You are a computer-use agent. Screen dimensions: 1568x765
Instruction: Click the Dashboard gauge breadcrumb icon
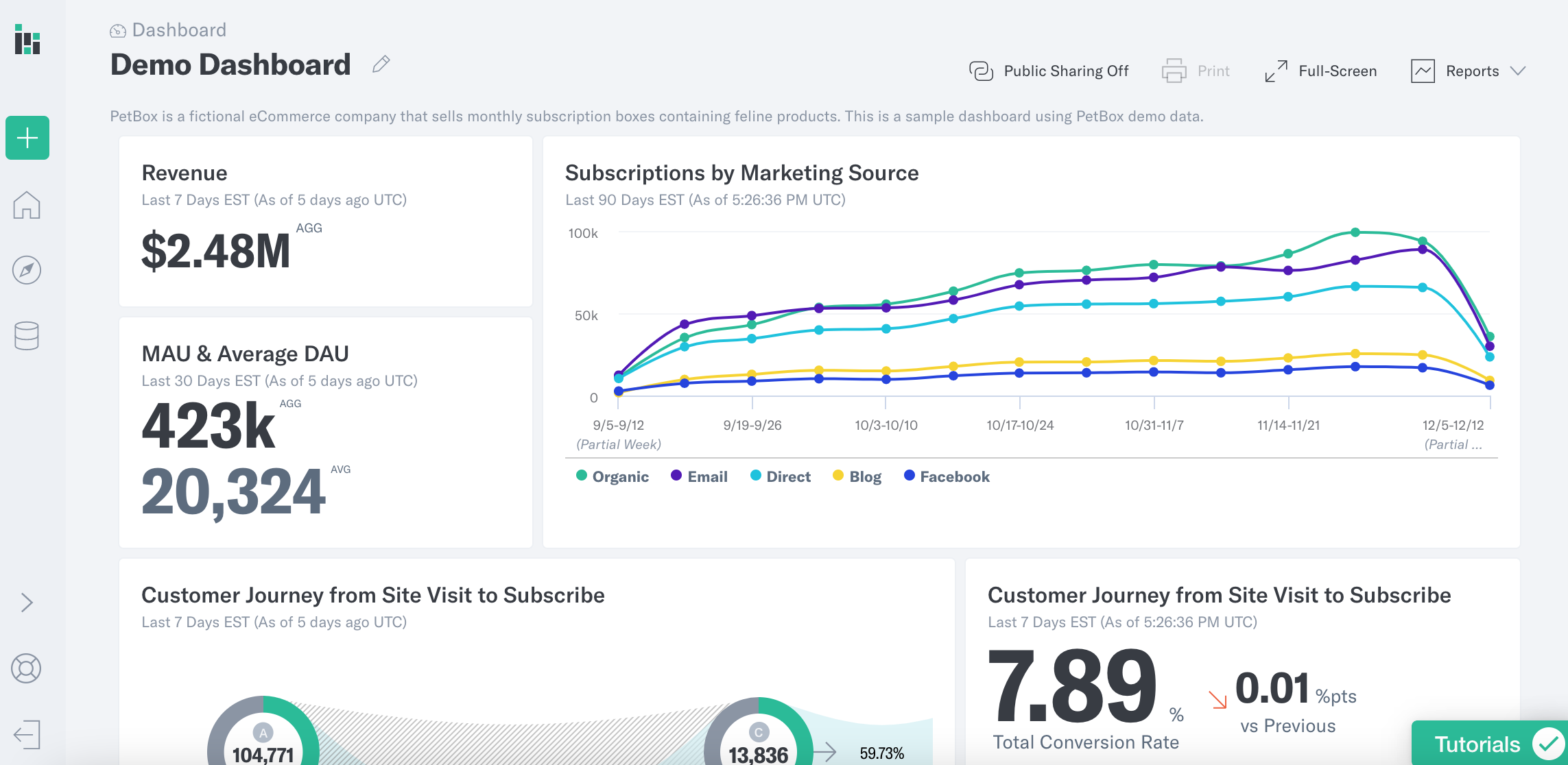pos(118,31)
